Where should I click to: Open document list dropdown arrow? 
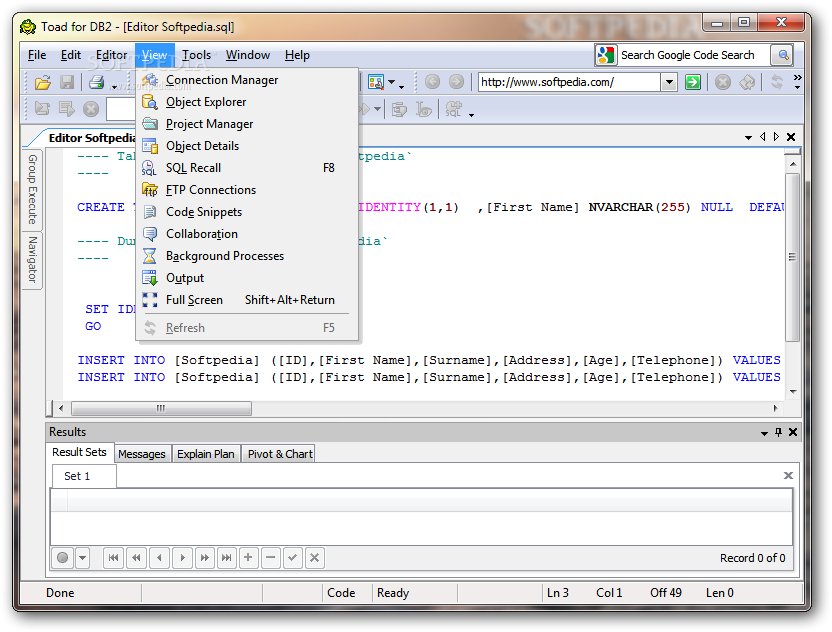pyautogui.click(x=748, y=137)
